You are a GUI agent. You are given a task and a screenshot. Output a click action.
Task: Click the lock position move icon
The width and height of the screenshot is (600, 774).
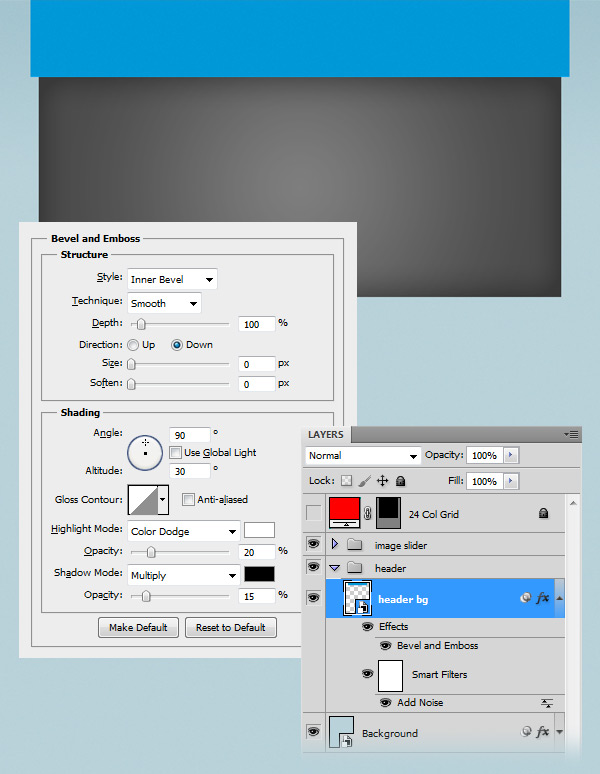382,481
